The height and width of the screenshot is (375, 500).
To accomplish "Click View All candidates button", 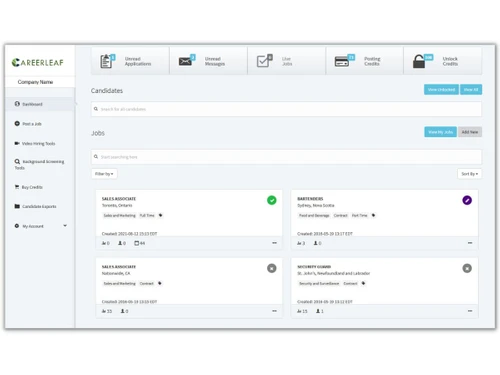I will (x=471, y=89).
